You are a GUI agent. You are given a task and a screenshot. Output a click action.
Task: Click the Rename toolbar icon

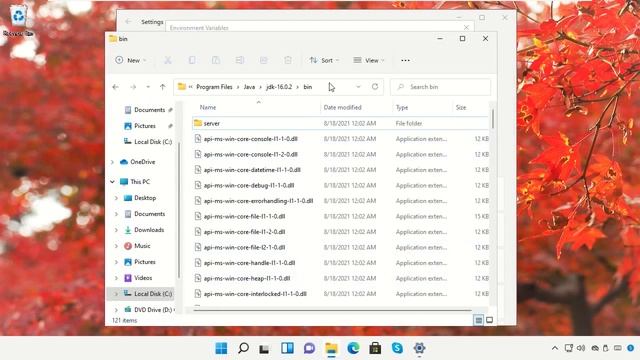pyautogui.click(x=240, y=60)
